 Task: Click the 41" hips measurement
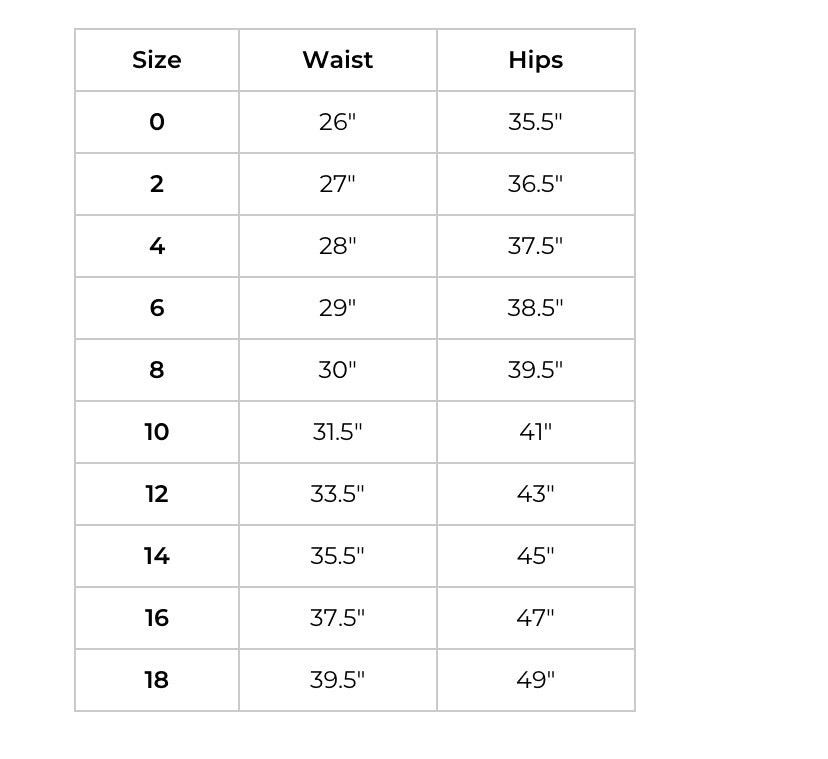[x=535, y=432]
